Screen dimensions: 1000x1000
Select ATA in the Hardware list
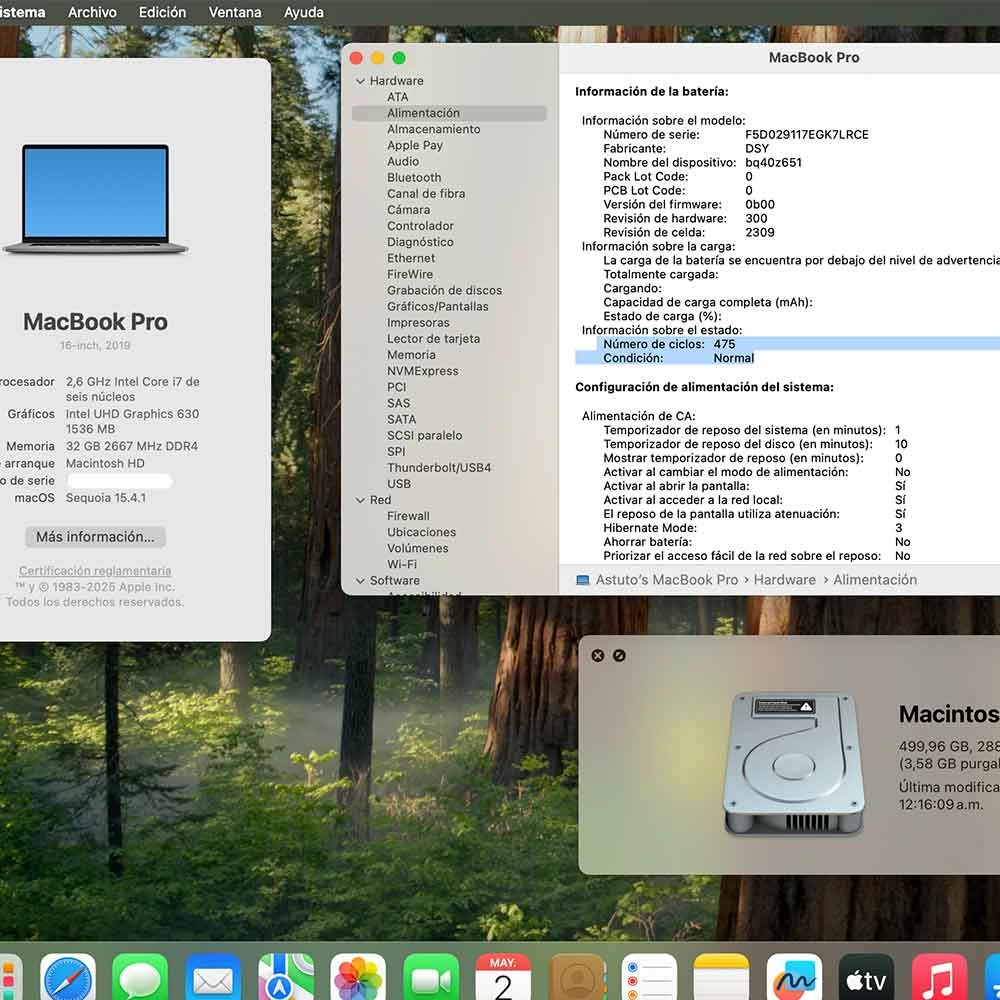pos(397,97)
